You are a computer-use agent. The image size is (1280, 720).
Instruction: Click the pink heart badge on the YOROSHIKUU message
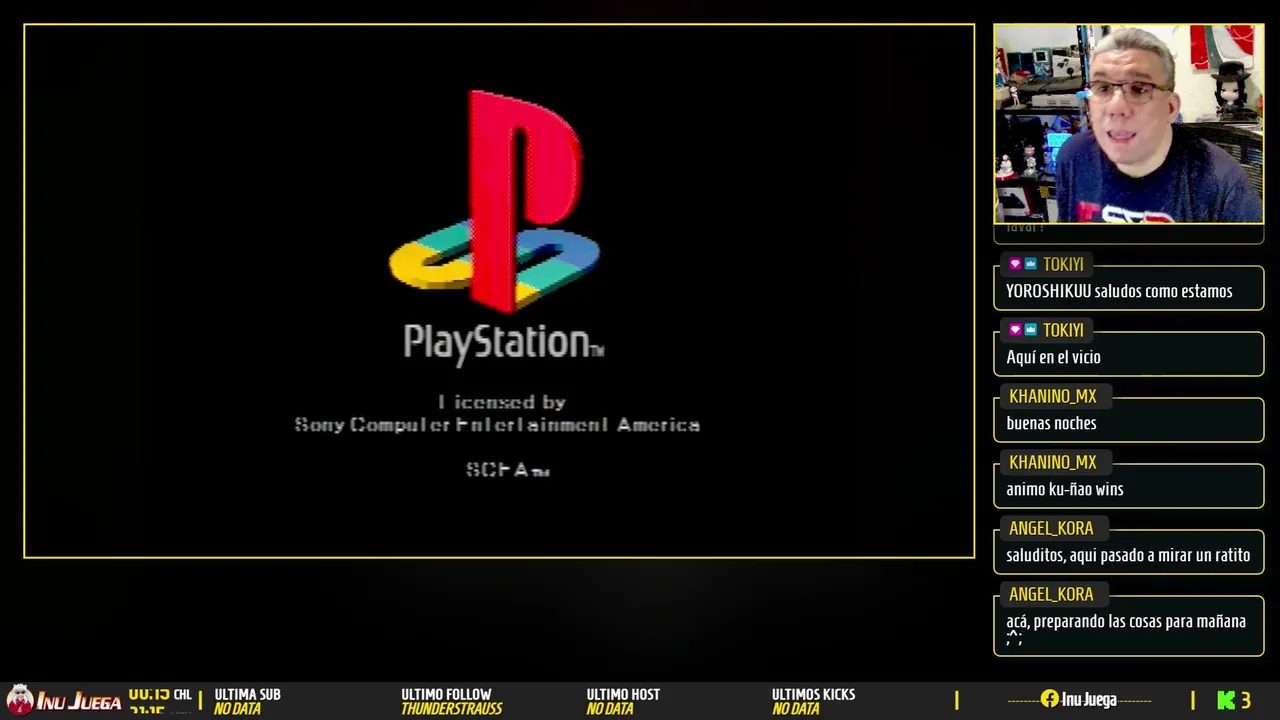[x=1015, y=264]
